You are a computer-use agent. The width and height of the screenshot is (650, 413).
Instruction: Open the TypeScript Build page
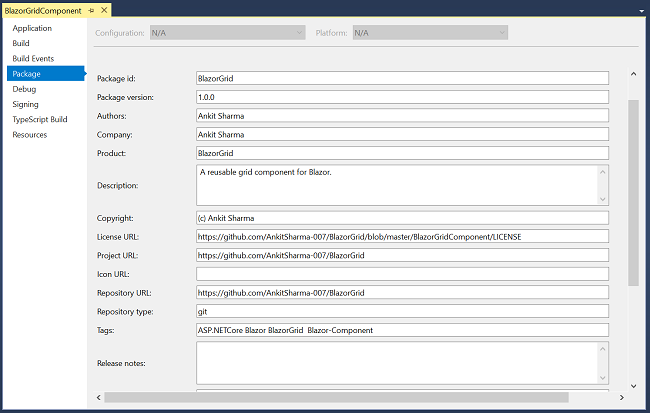[x=40, y=119]
